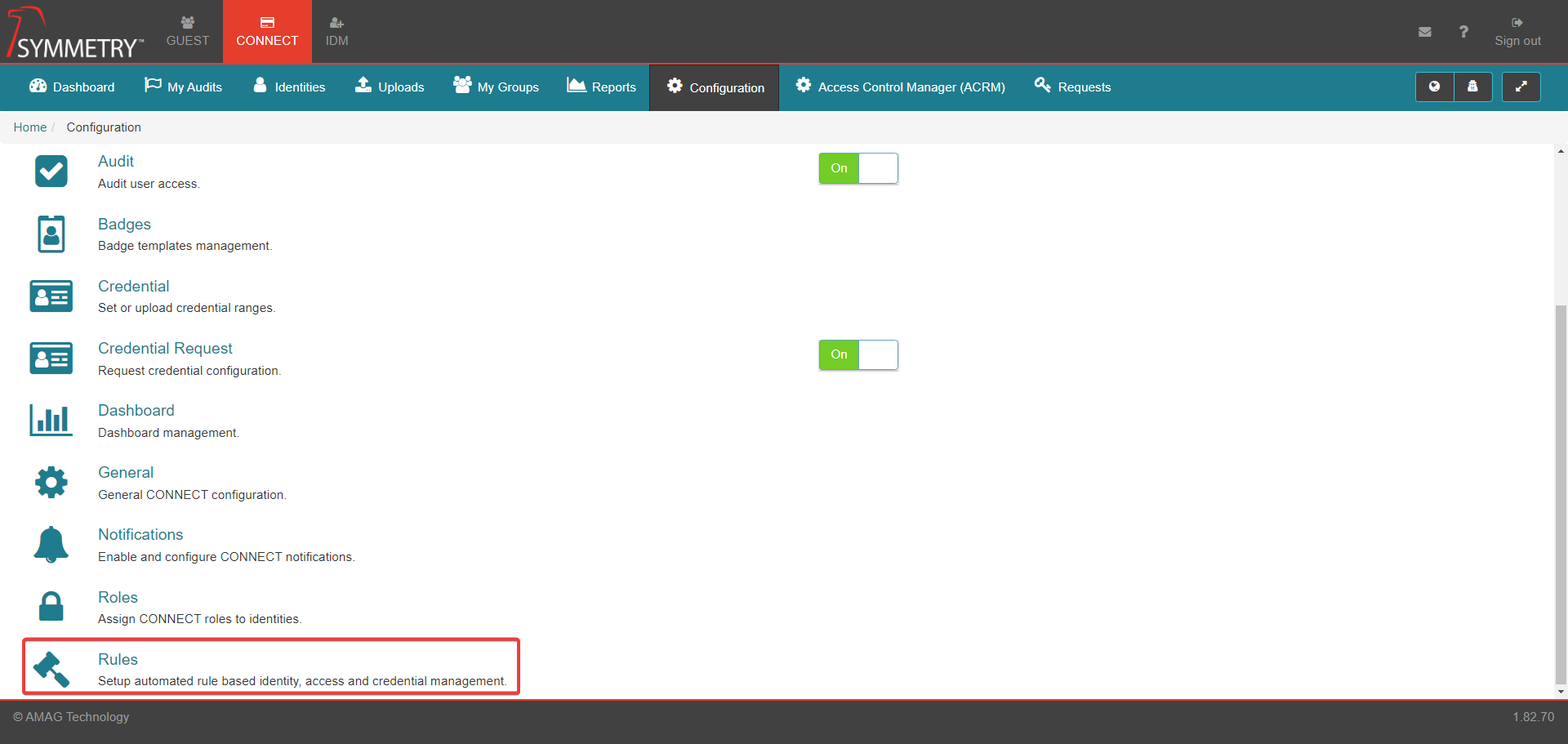Image resolution: width=1568 pixels, height=744 pixels.
Task: Open the Audit configuration link
Action: point(116,162)
